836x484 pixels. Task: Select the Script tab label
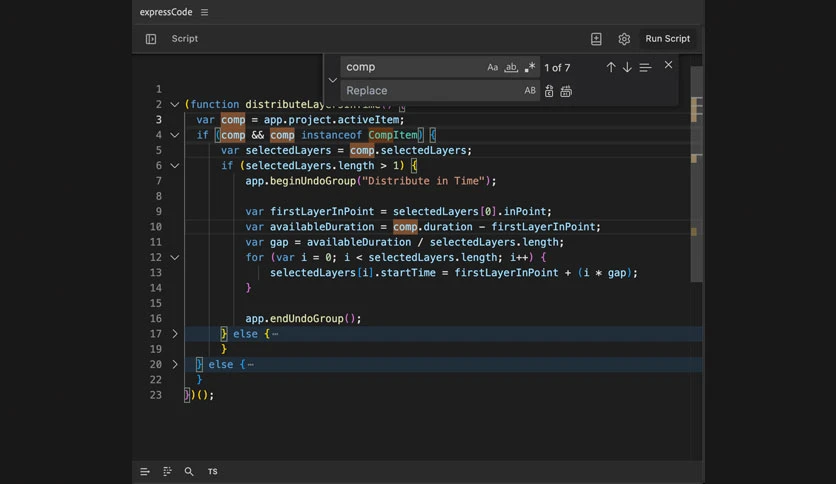[184, 38]
